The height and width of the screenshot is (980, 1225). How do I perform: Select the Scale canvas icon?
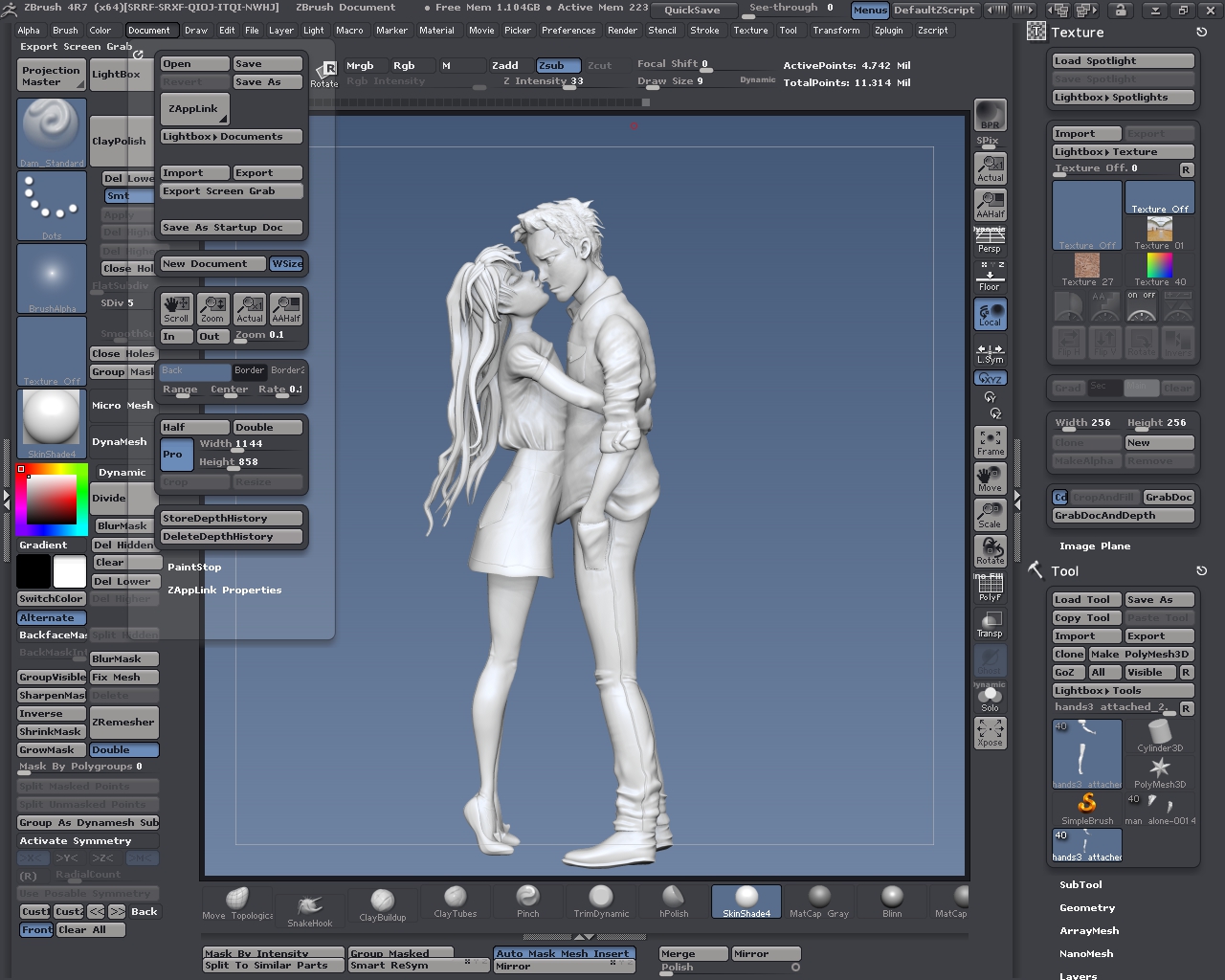pyautogui.click(x=990, y=515)
